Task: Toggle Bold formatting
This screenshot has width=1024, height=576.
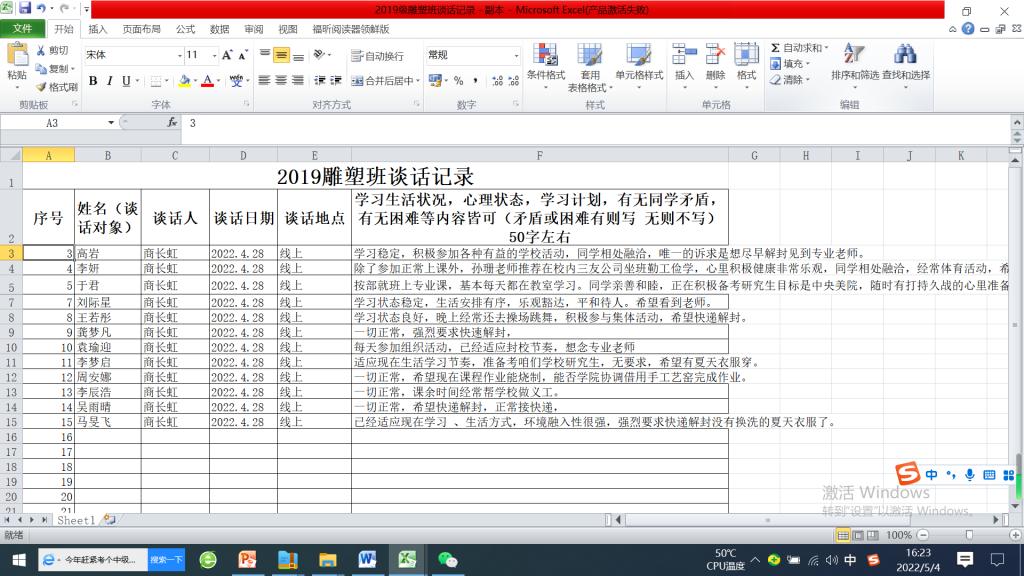Action: 93,81
